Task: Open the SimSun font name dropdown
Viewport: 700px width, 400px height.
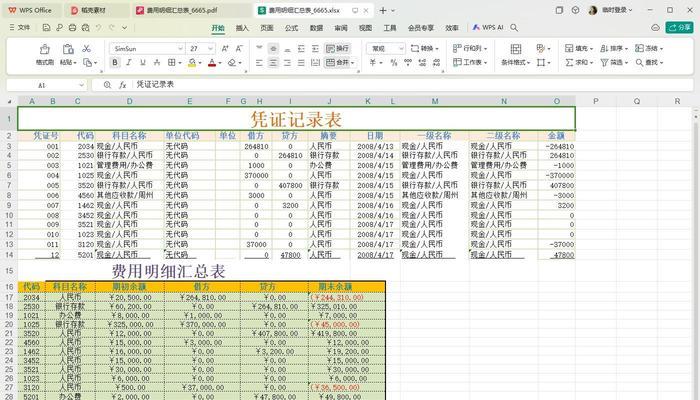Action: coord(180,48)
